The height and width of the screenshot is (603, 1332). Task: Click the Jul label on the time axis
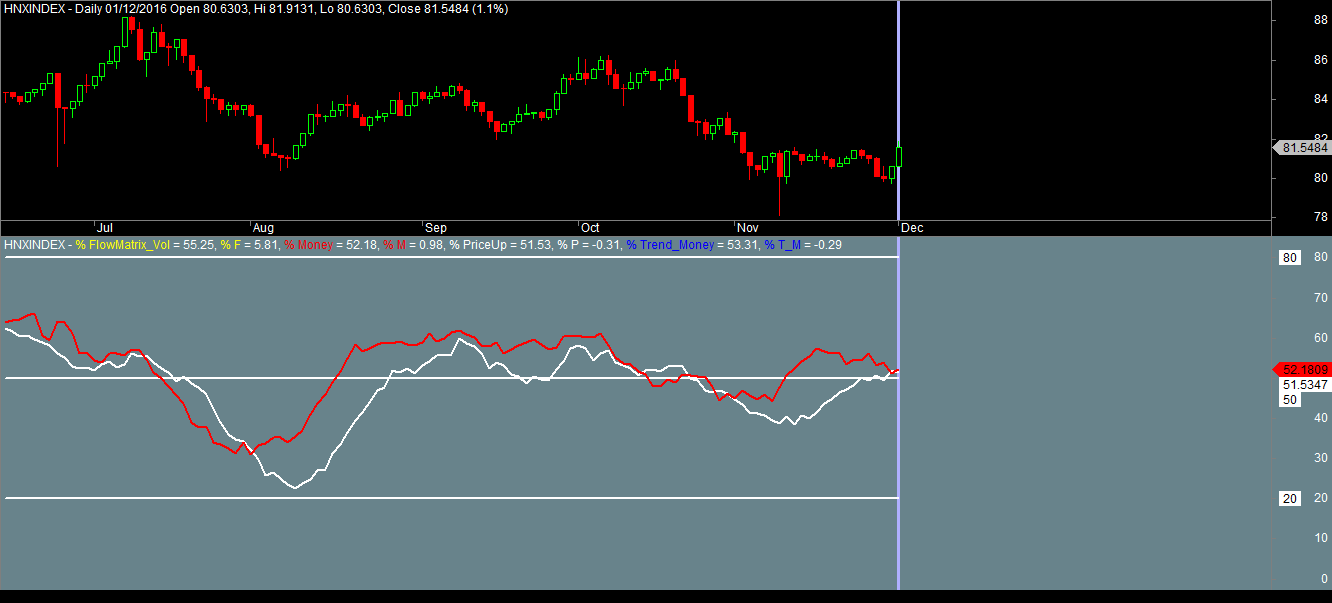(x=105, y=228)
